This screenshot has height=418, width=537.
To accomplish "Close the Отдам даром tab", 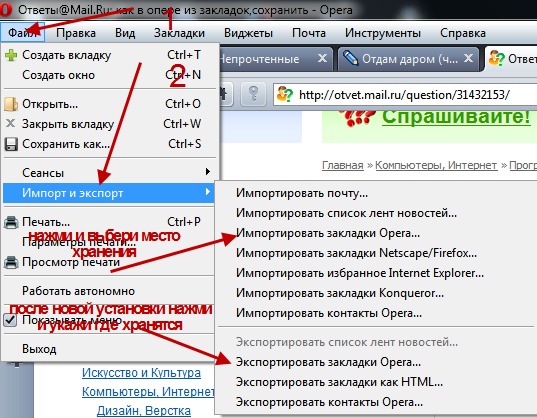I will click(468, 58).
